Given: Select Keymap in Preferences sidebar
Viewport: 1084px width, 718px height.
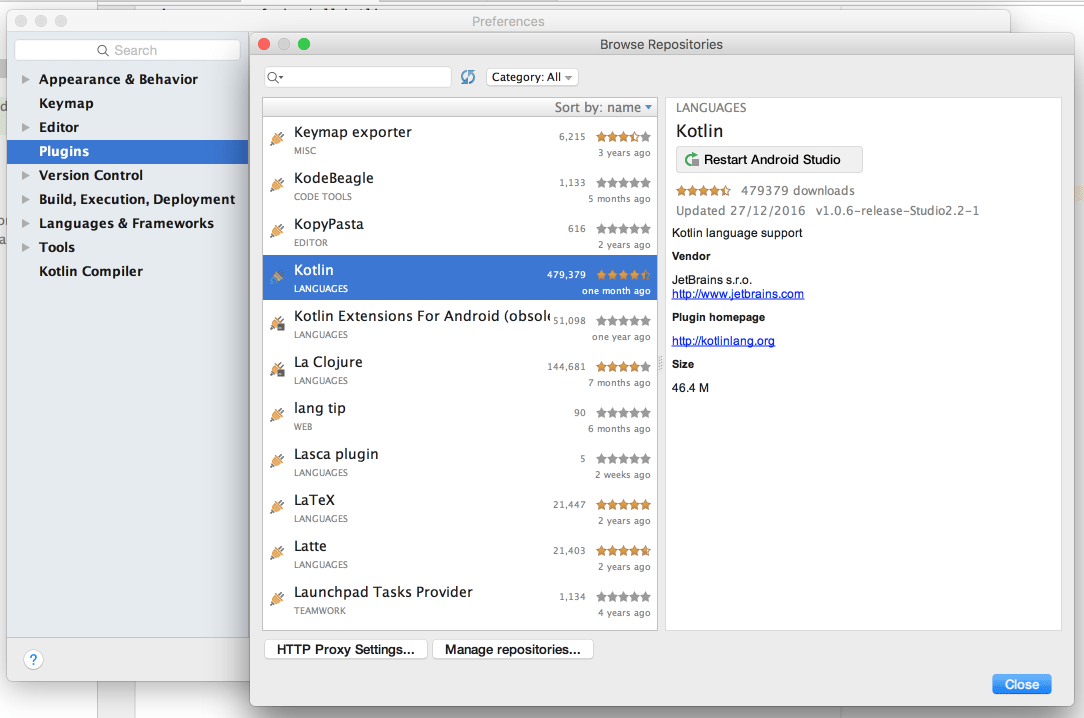Looking at the screenshot, I should pos(66,104).
